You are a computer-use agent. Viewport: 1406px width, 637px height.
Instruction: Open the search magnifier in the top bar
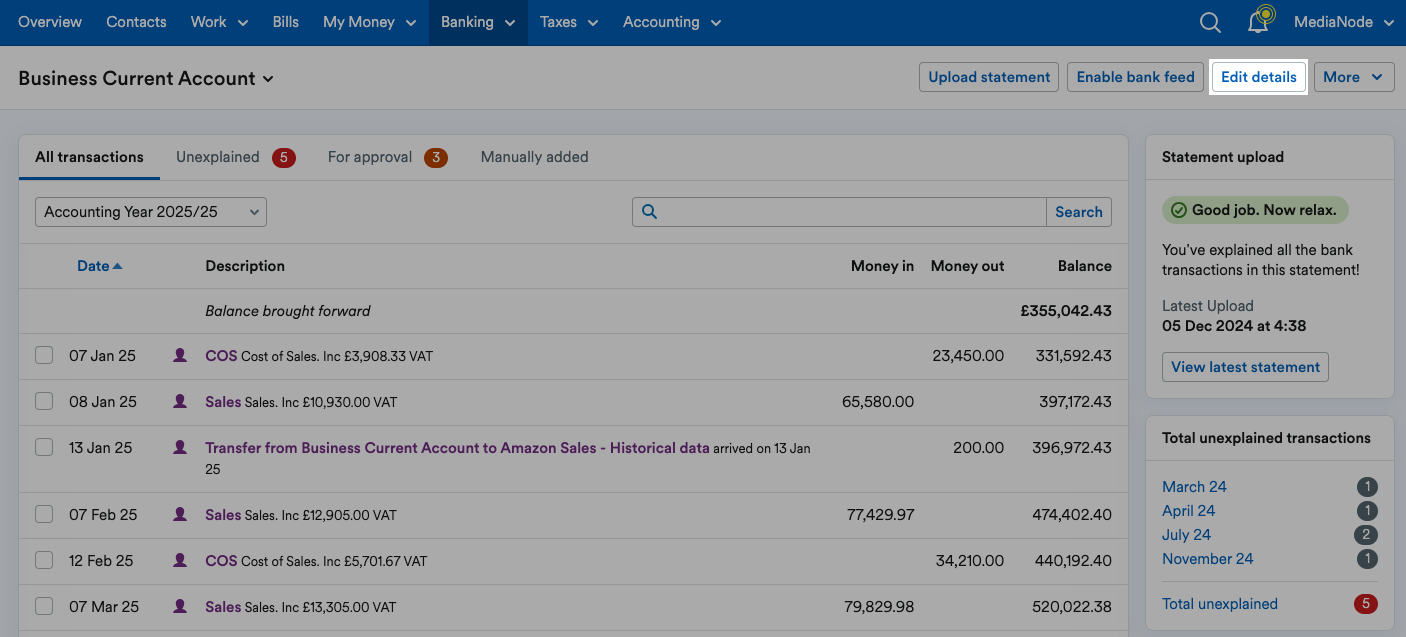(x=1210, y=22)
